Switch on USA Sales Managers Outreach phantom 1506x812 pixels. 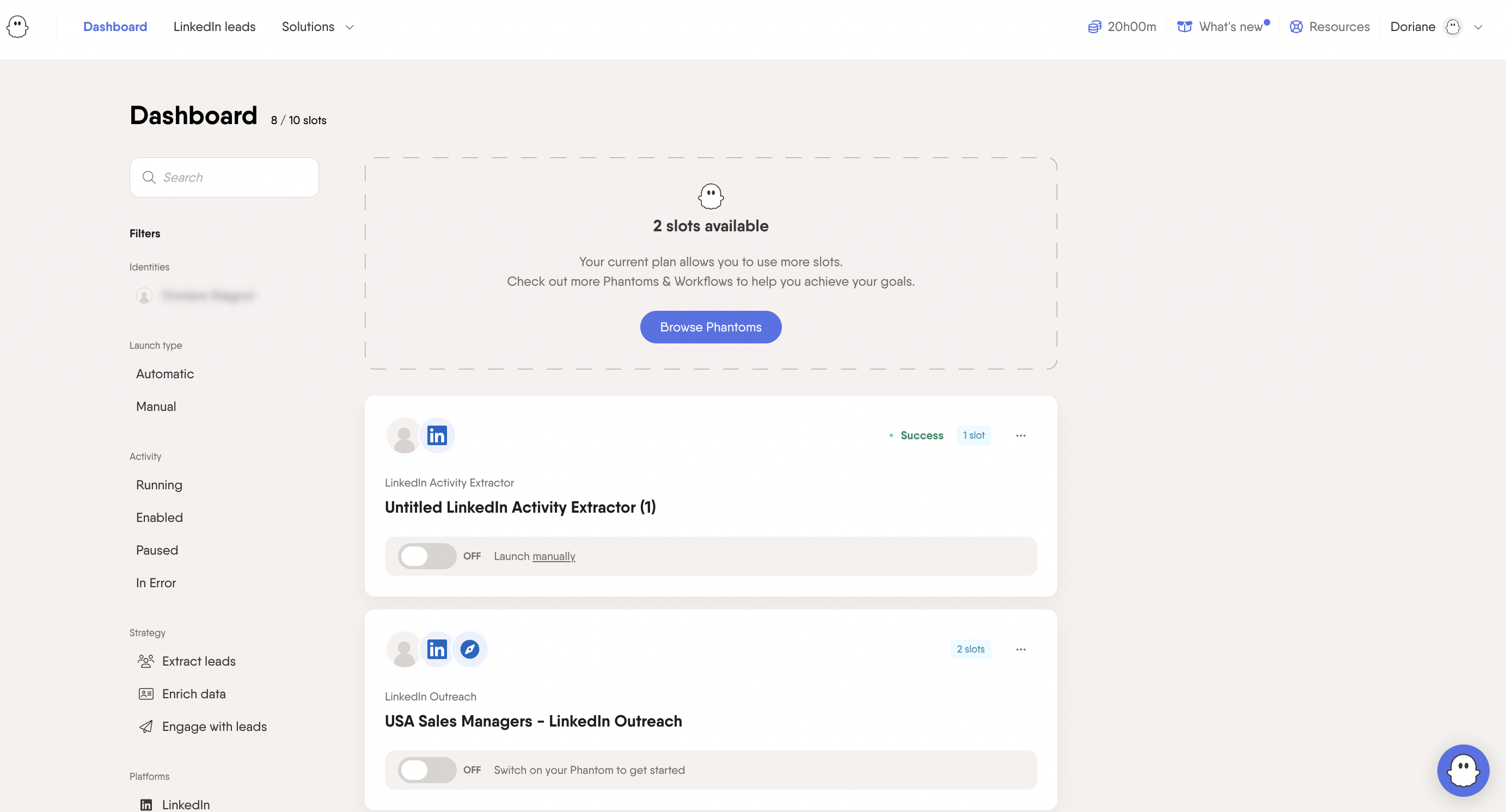click(x=427, y=770)
